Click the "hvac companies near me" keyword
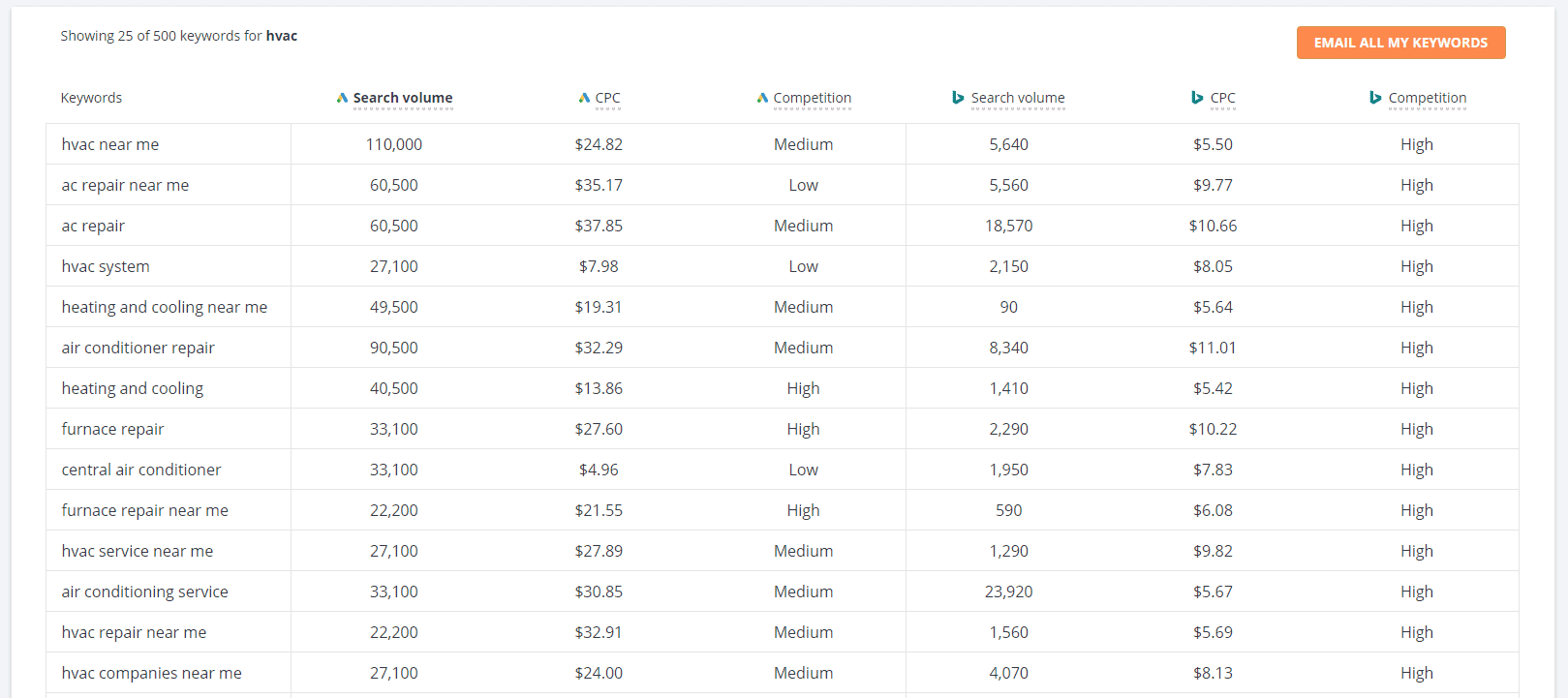Viewport: 1568px width, 698px height. (x=152, y=673)
